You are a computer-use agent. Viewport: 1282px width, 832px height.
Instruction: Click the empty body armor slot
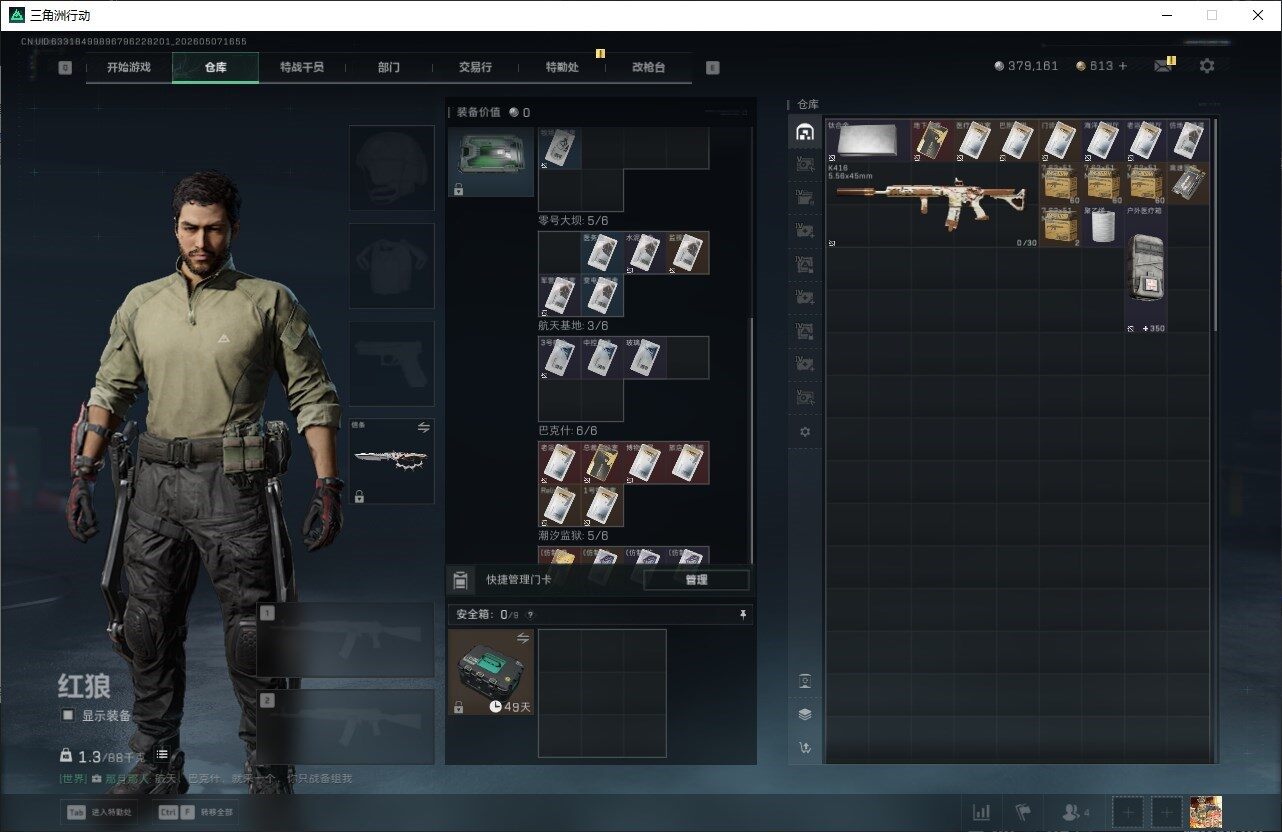(391, 265)
